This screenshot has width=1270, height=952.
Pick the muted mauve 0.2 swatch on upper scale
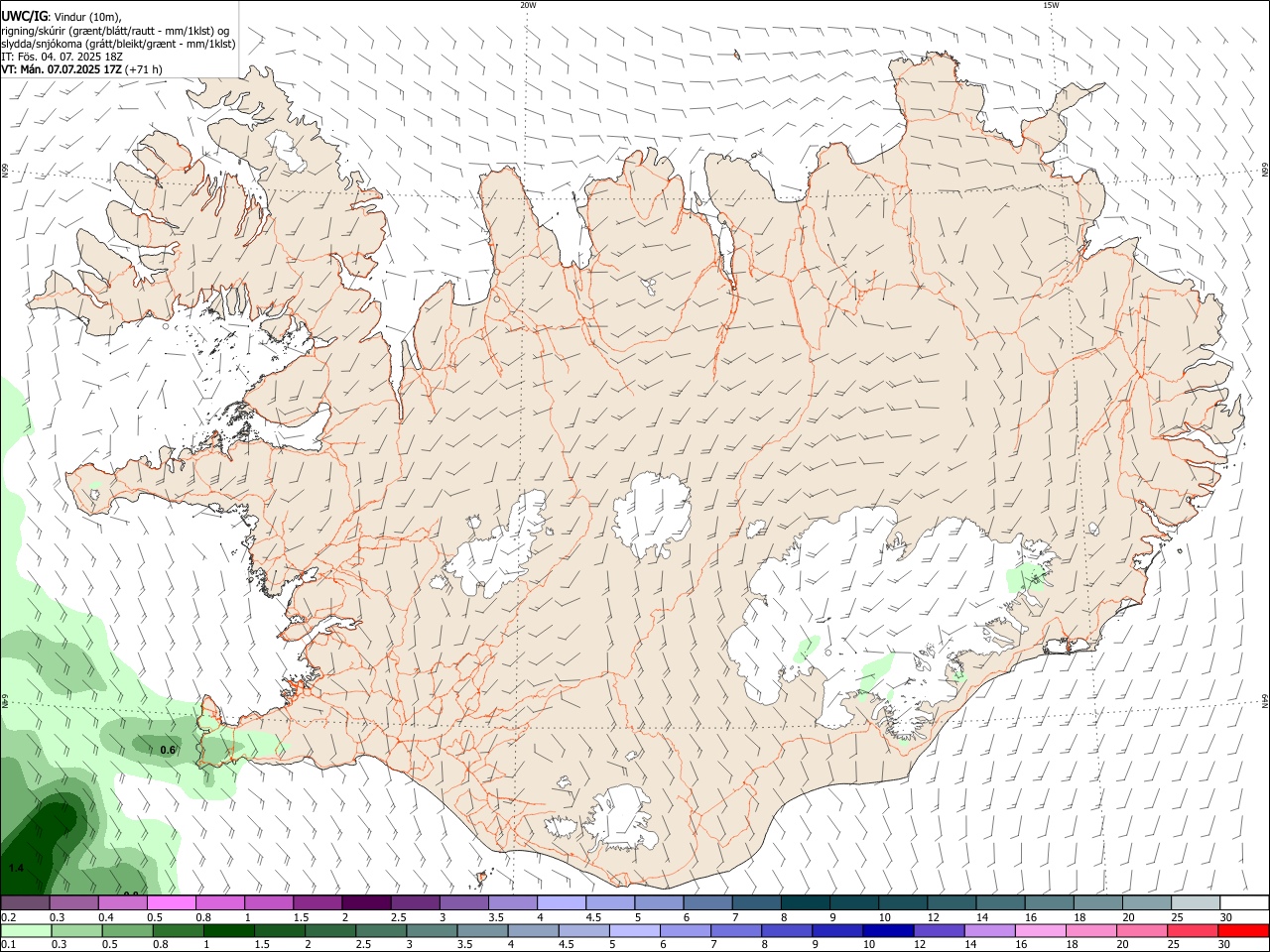pos(25,902)
